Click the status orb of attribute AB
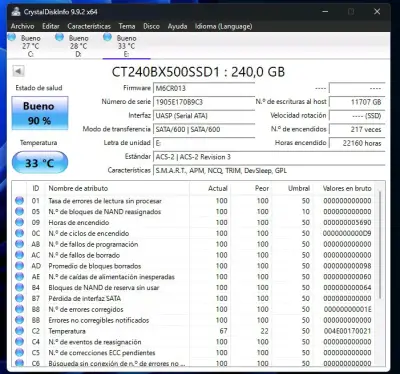 pos(19,244)
